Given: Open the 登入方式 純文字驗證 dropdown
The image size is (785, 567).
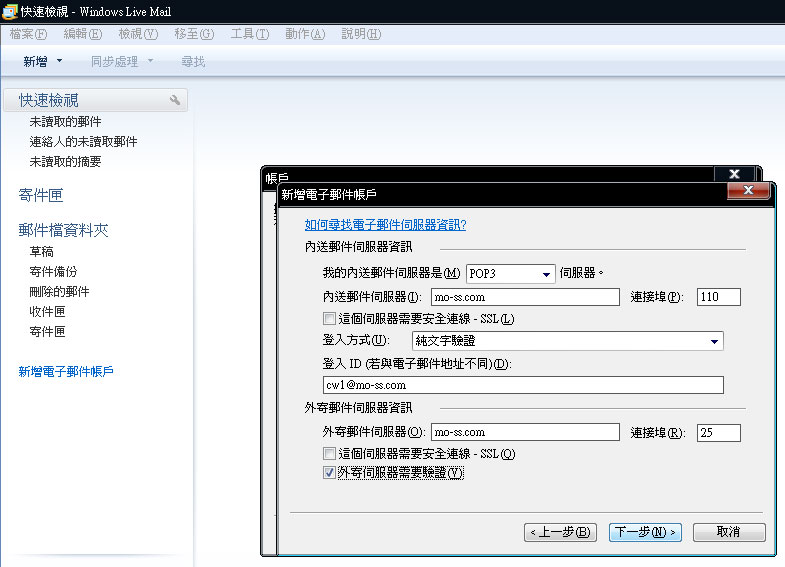Looking at the screenshot, I should tap(714, 341).
